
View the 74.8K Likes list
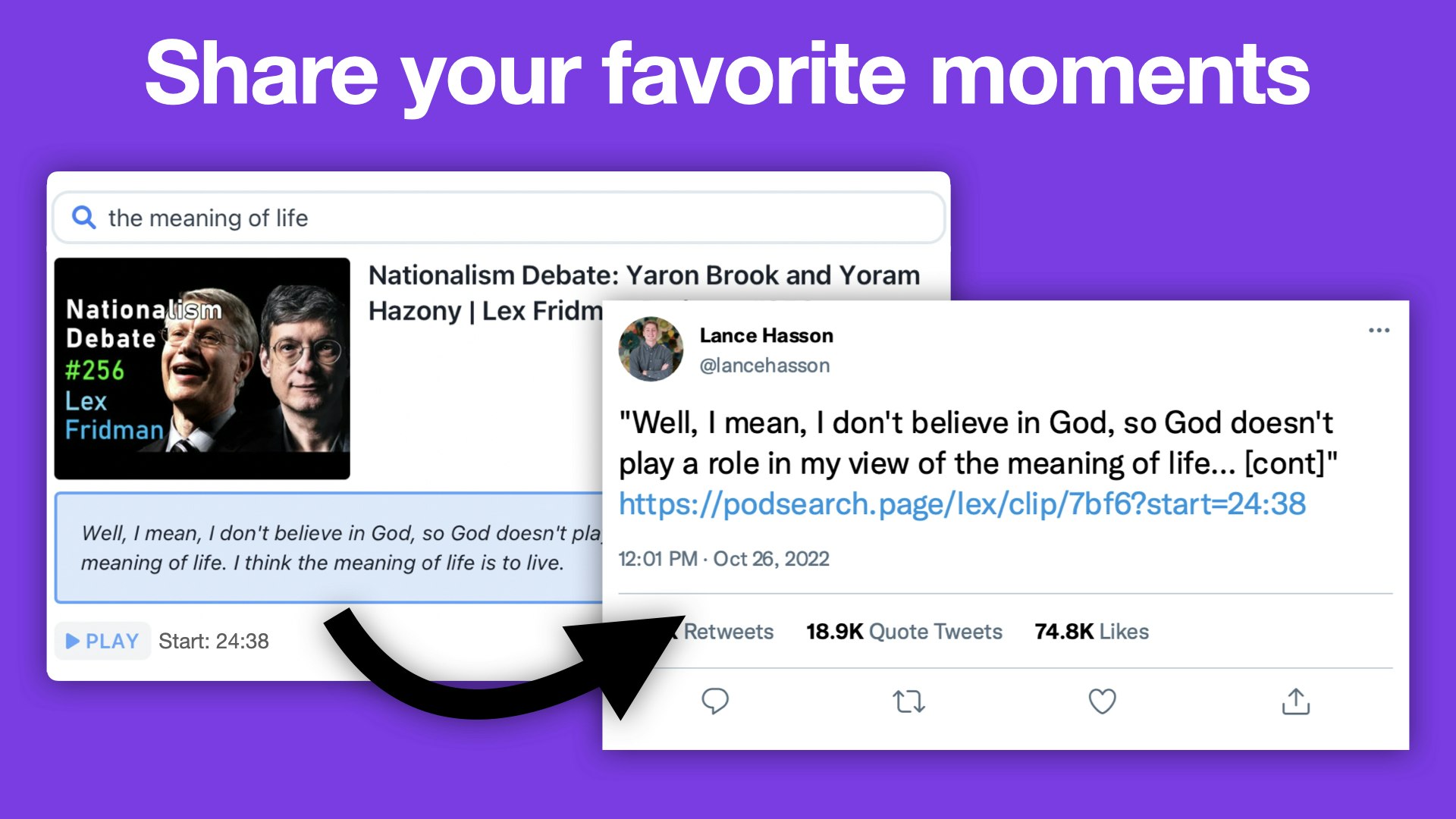1091,632
